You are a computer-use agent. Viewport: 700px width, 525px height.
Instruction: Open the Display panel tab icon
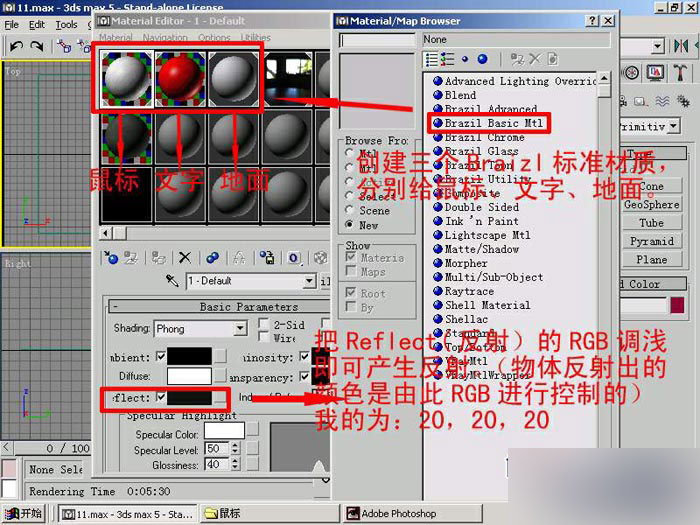pyautogui.click(x=655, y=72)
